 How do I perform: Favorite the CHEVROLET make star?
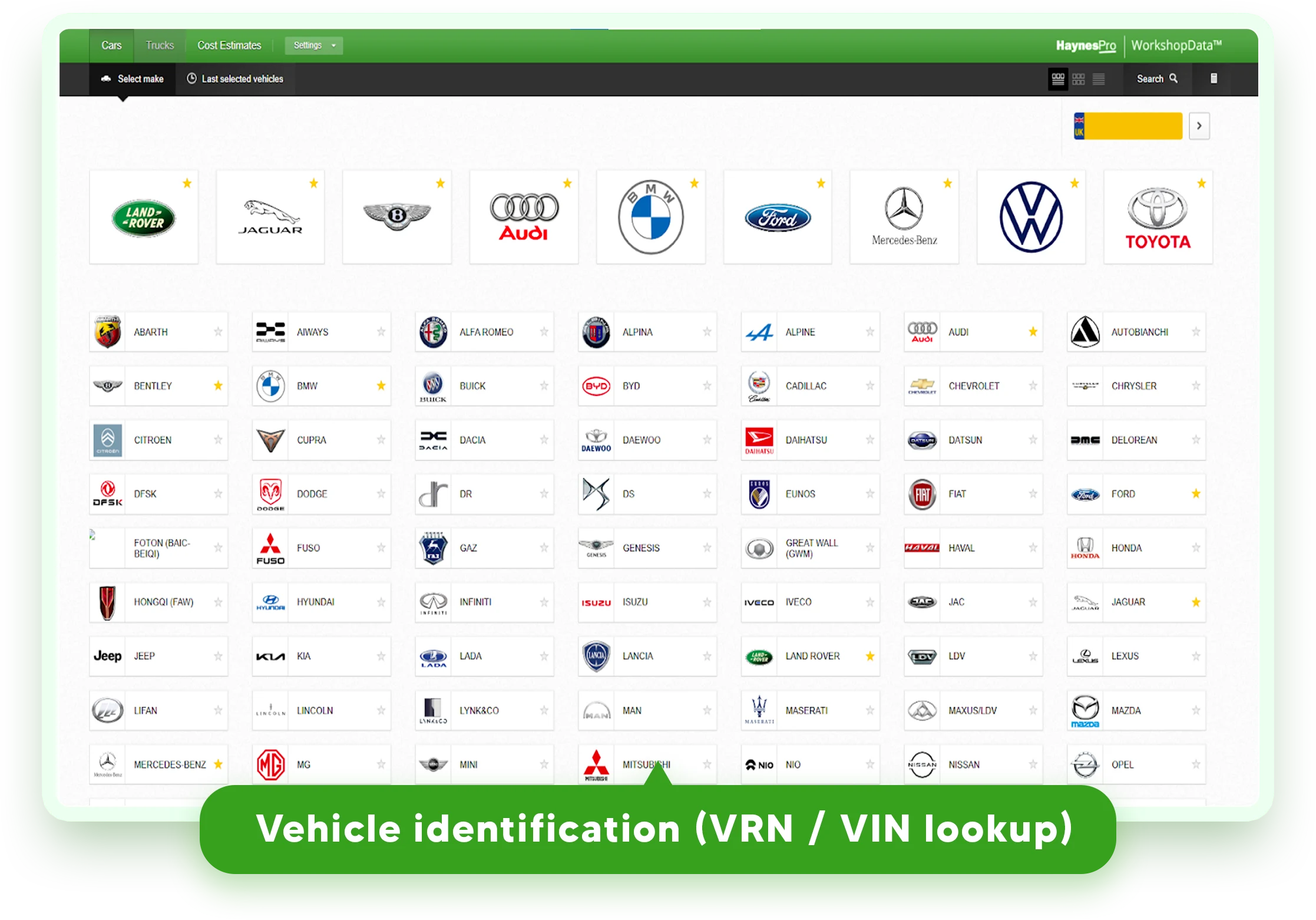click(x=1033, y=385)
